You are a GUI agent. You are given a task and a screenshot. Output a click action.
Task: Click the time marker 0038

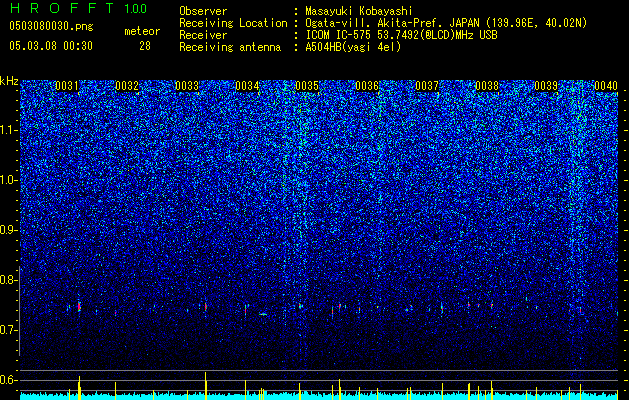coord(487,86)
